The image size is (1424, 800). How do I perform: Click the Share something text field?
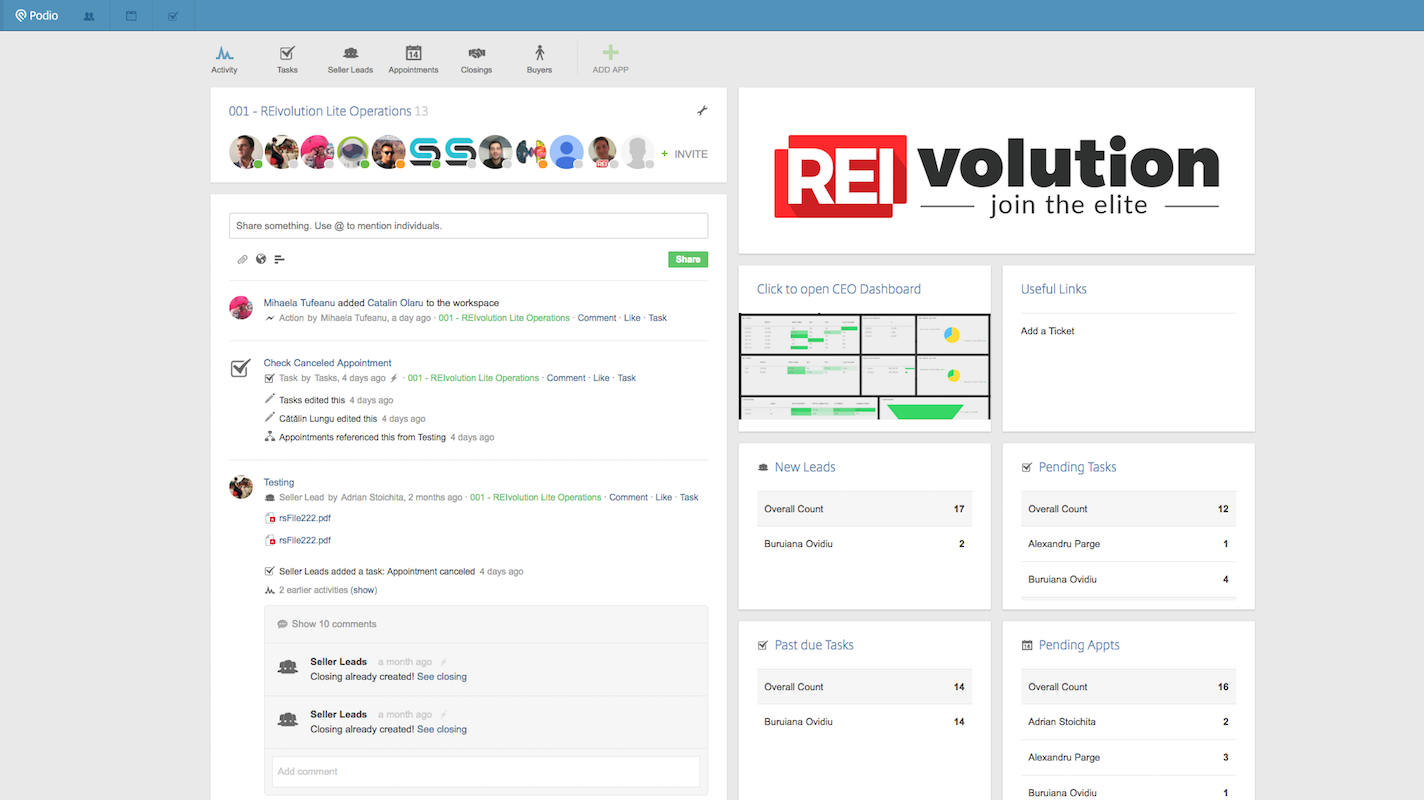pyautogui.click(x=468, y=226)
